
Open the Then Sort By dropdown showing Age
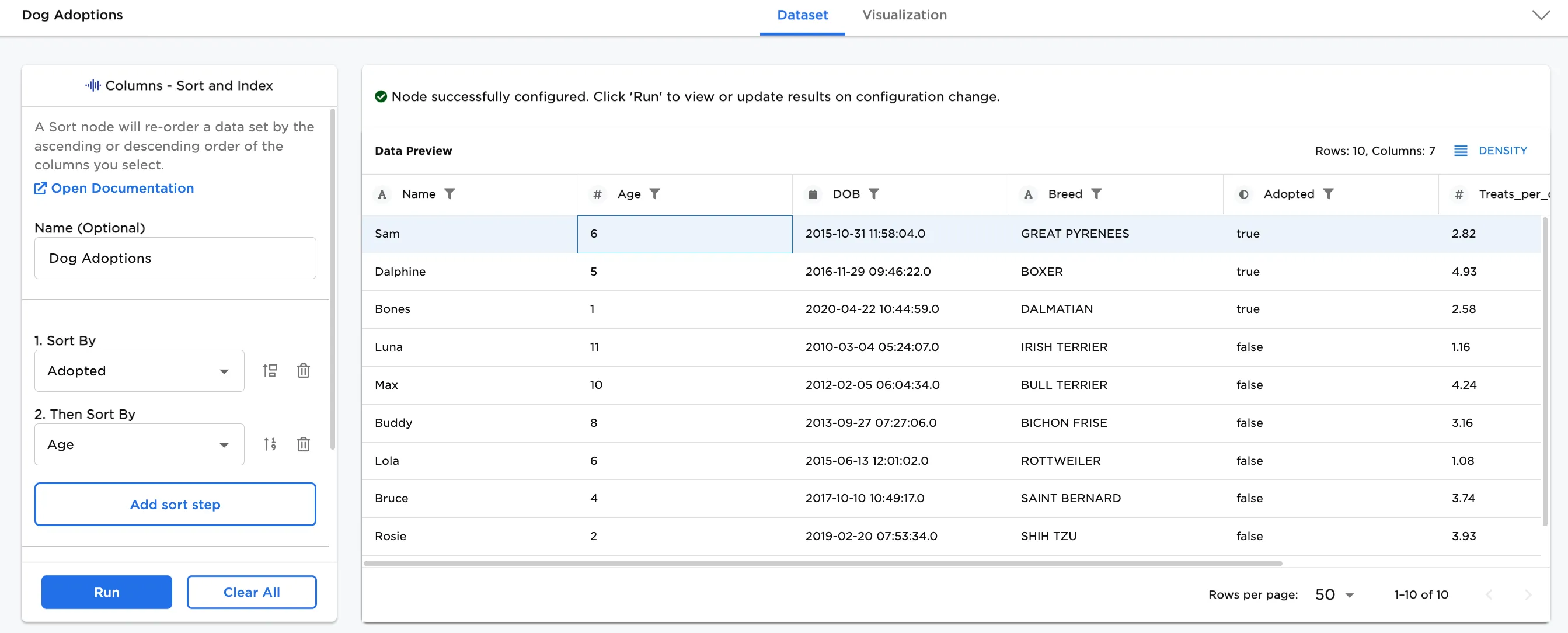139,444
